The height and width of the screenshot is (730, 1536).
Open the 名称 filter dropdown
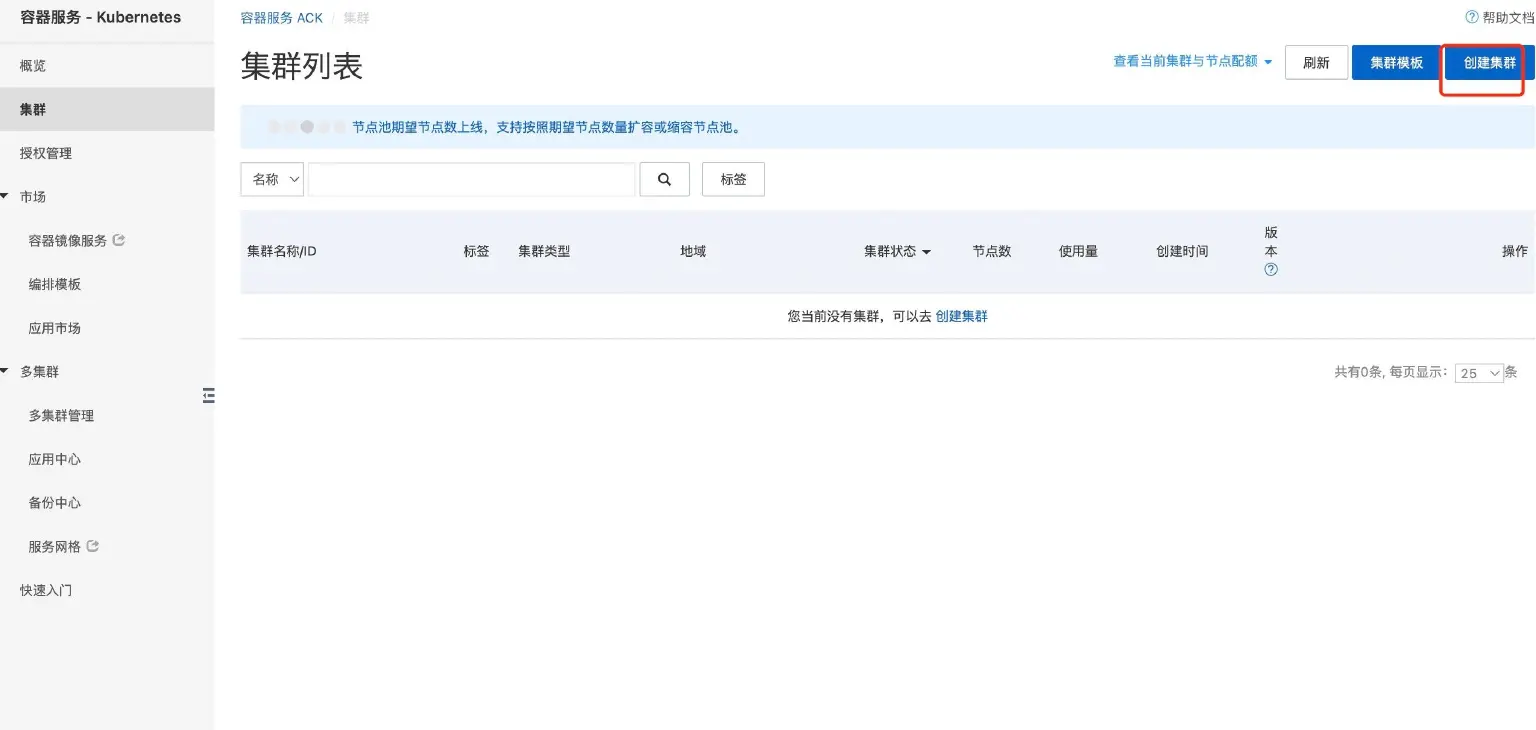pos(271,179)
